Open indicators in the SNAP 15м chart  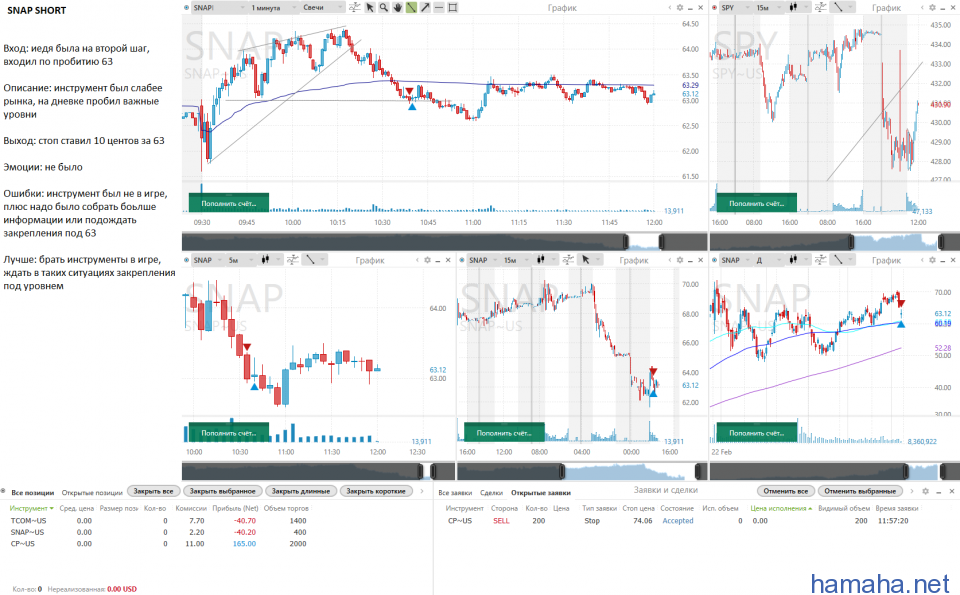point(568,260)
